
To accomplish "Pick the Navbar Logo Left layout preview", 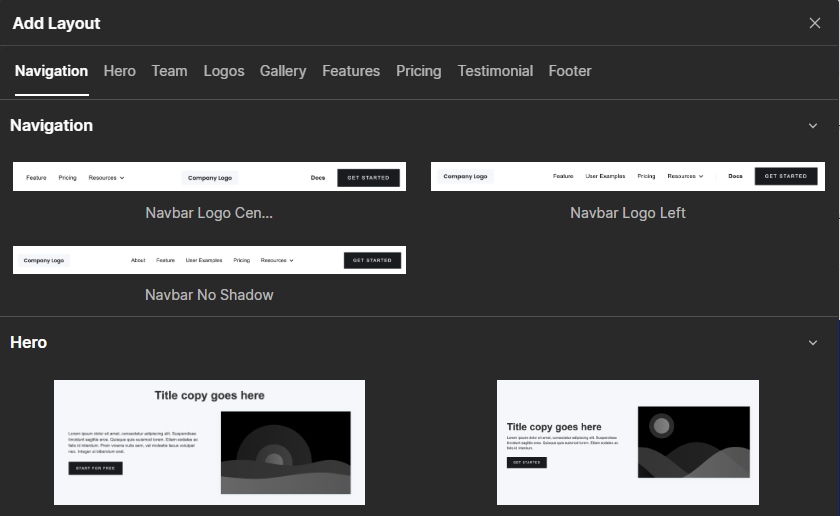I will pyautogui.click(x=628, y=176).
